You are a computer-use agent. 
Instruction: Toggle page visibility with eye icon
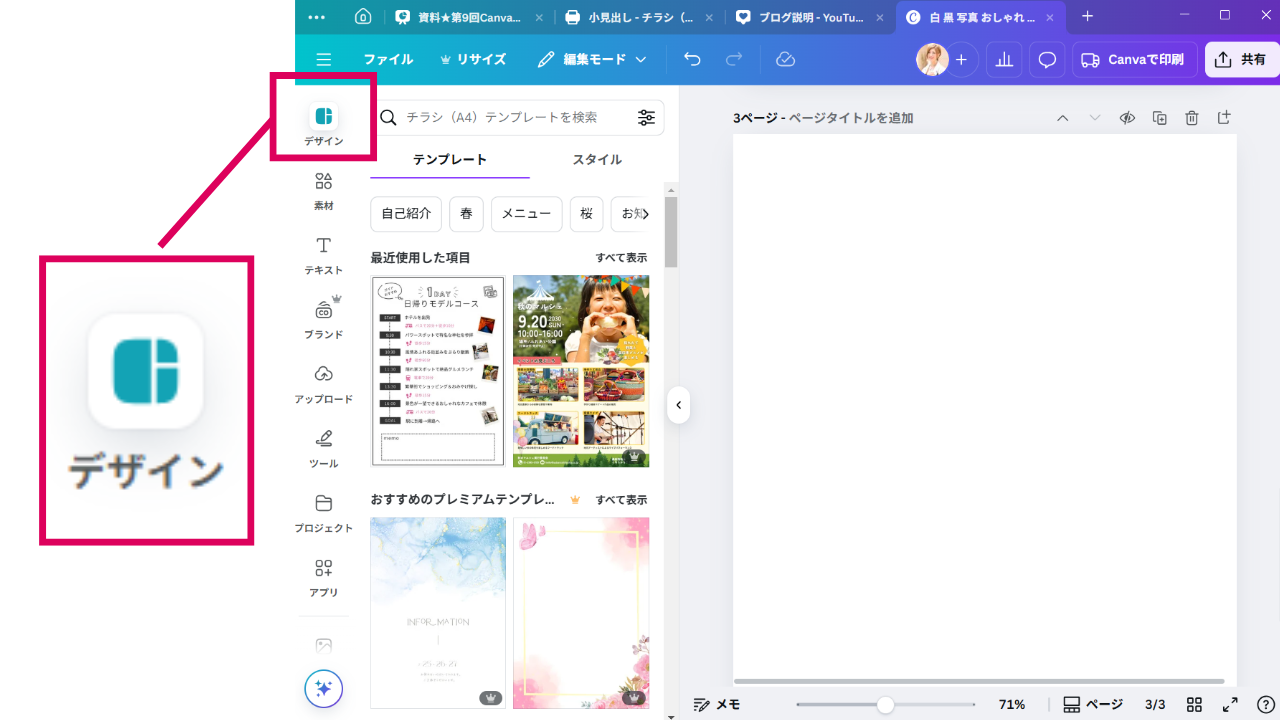click(x=1127, y=118)
